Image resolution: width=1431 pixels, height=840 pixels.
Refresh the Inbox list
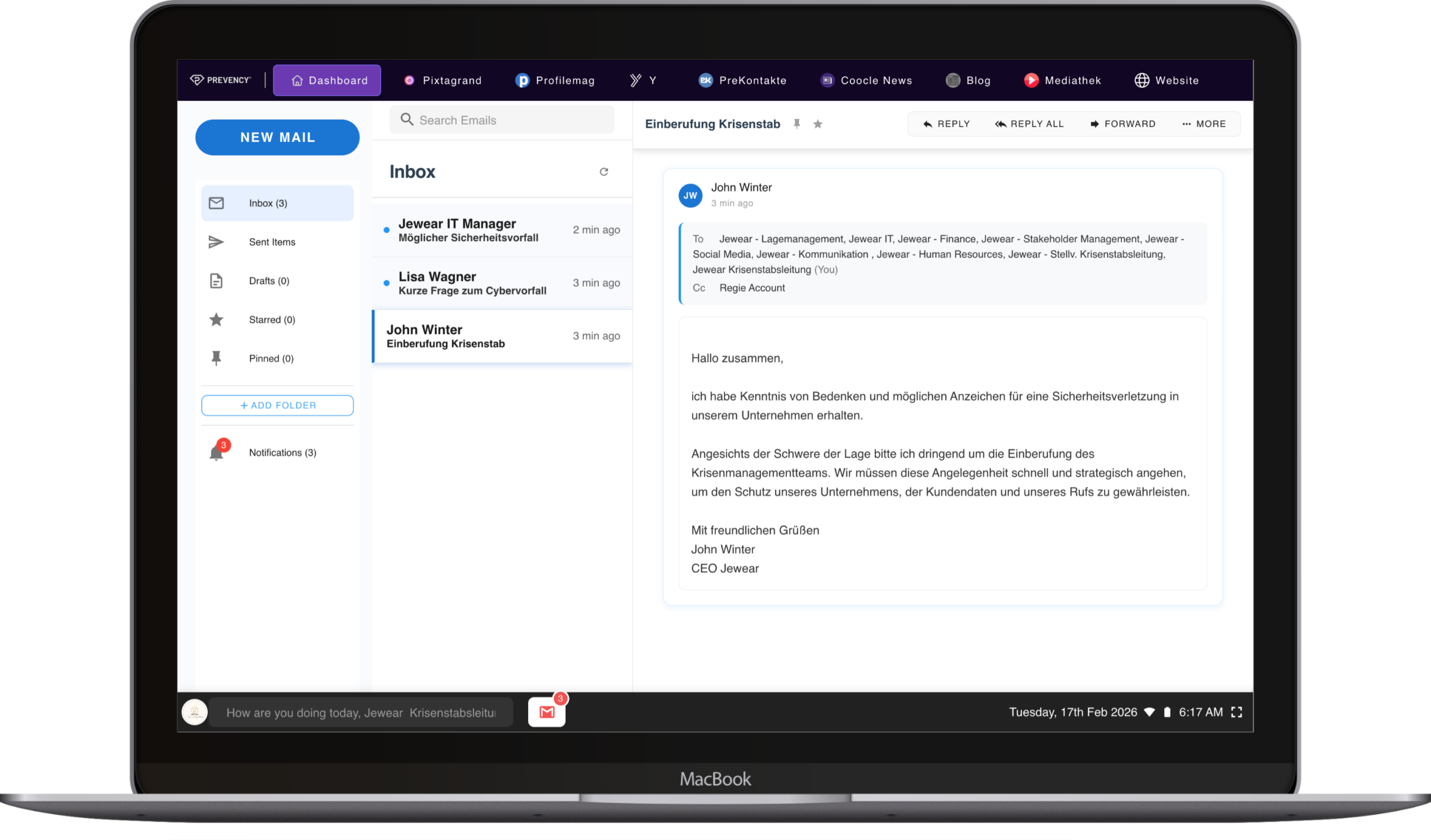pyautogui.click(x=604, y=172)
